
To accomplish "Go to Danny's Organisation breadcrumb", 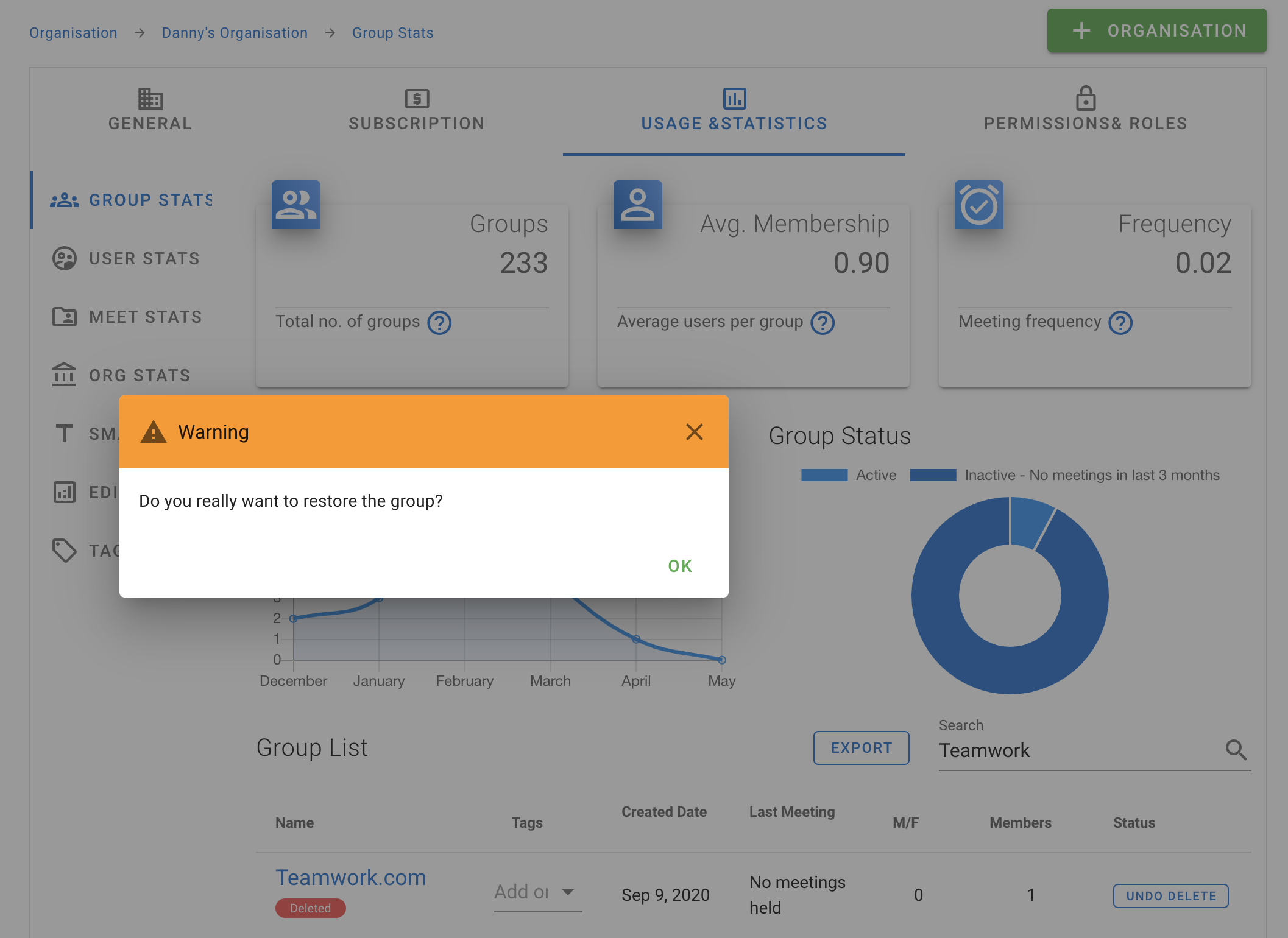I will click(x=235, y=33).
